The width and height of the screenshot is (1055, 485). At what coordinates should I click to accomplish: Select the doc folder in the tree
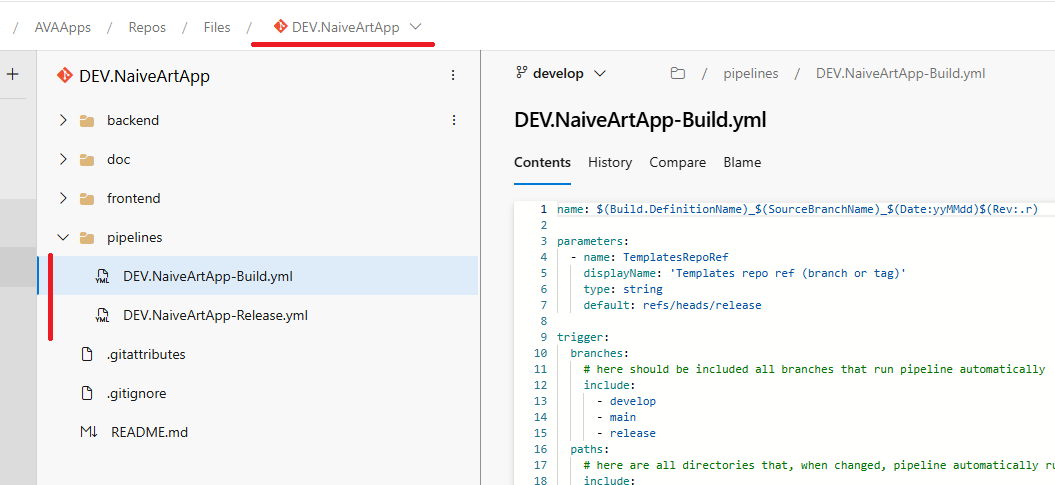(118, 159)
